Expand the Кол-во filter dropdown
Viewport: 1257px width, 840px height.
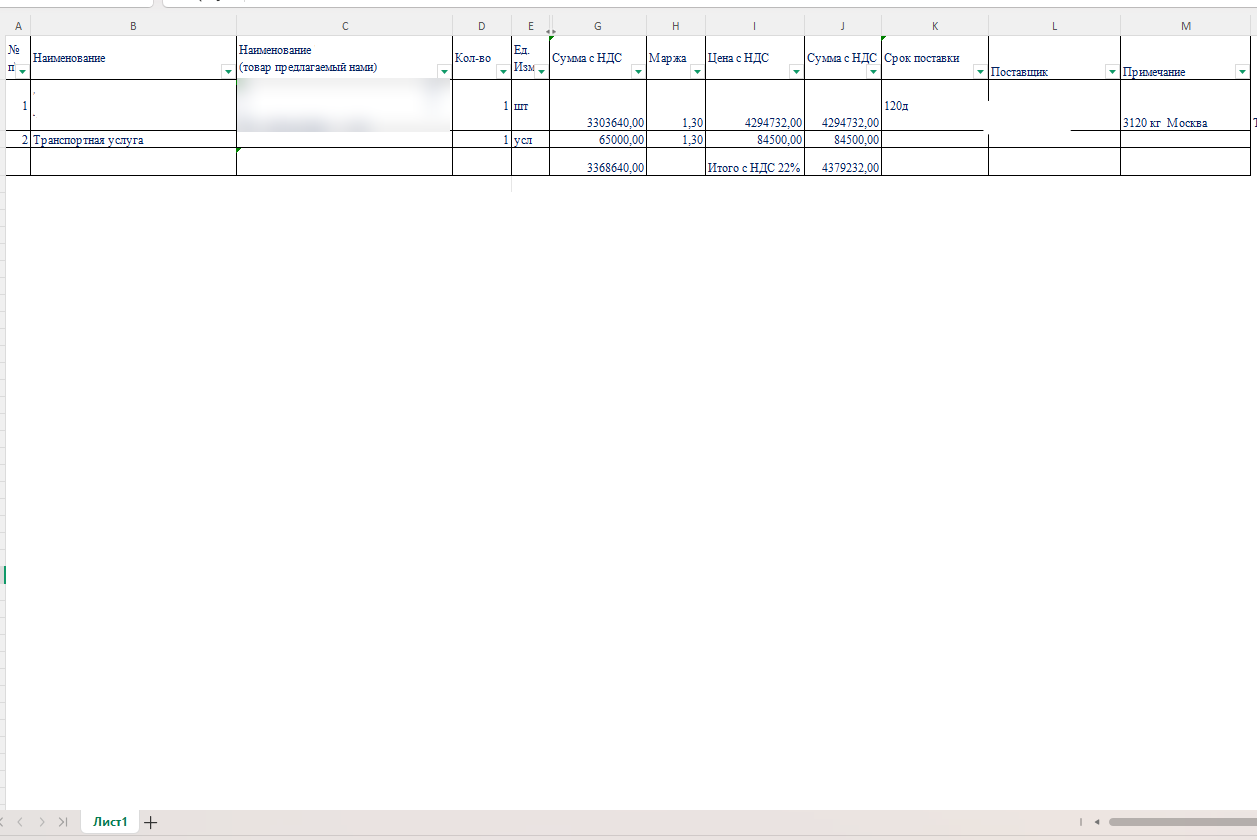[x=503, y=71]
